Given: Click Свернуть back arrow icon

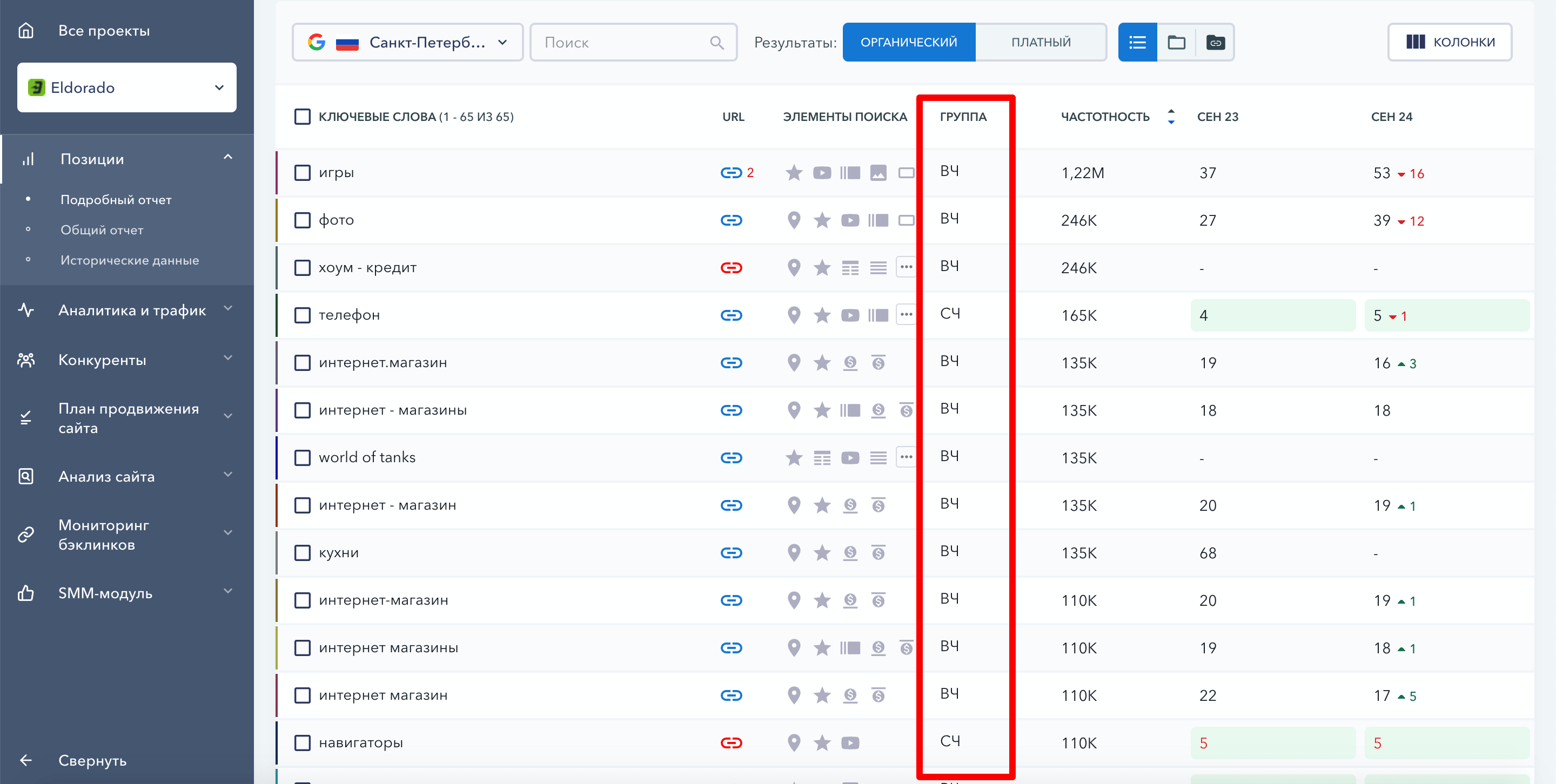Looking at the screenshot, I should click(26, 760).
